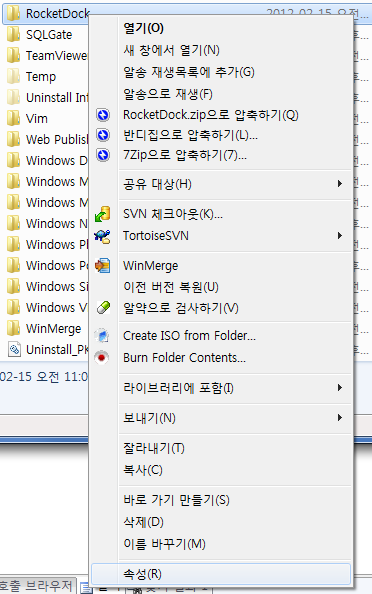Expand the TortoiseSVN submenu arrow
The image size is (372, 594).
point(340,236)
